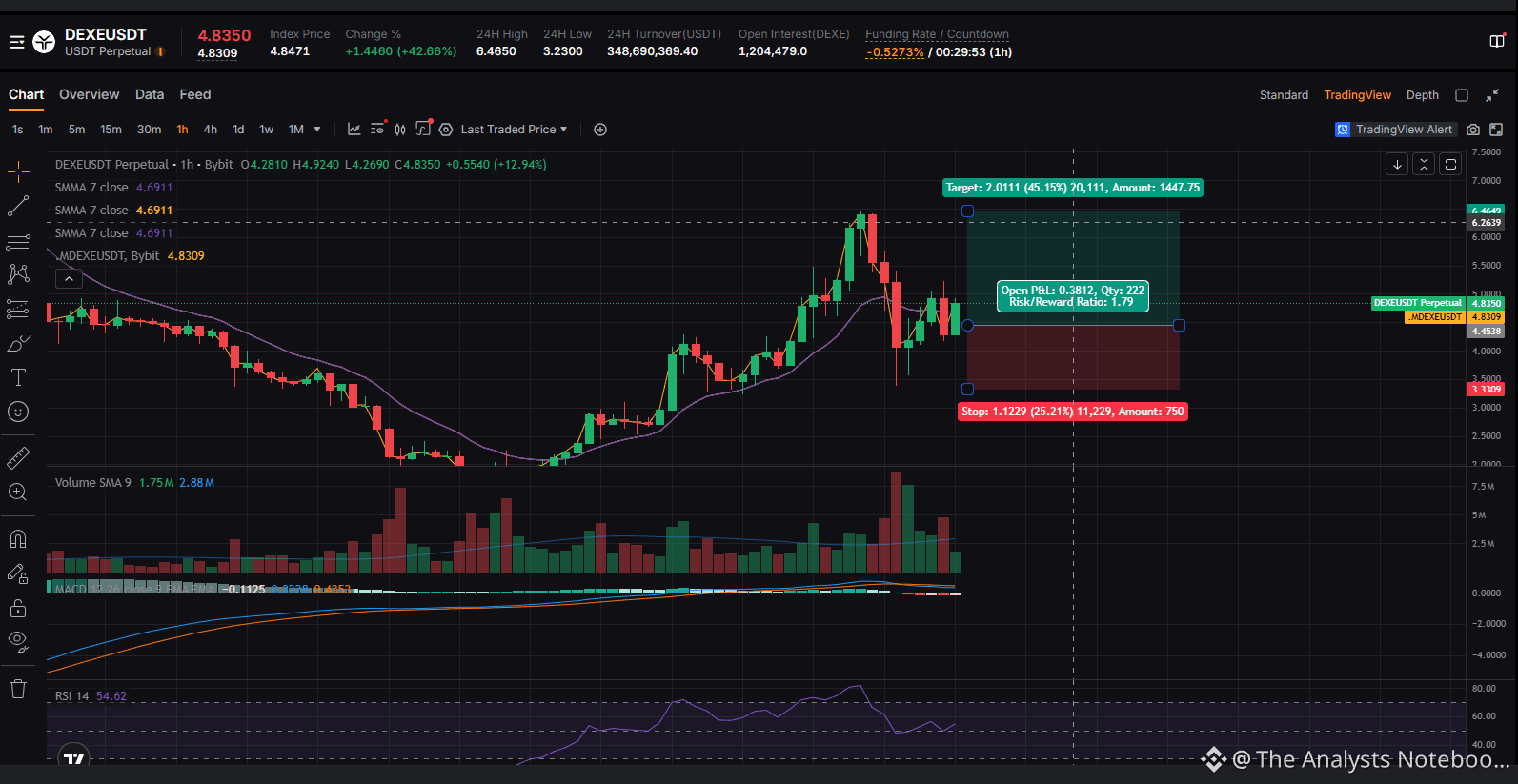Screen dimensions: 1518x784
Task: Click the Volume SMA 9 indicator legend
Action: click(134, 483)
